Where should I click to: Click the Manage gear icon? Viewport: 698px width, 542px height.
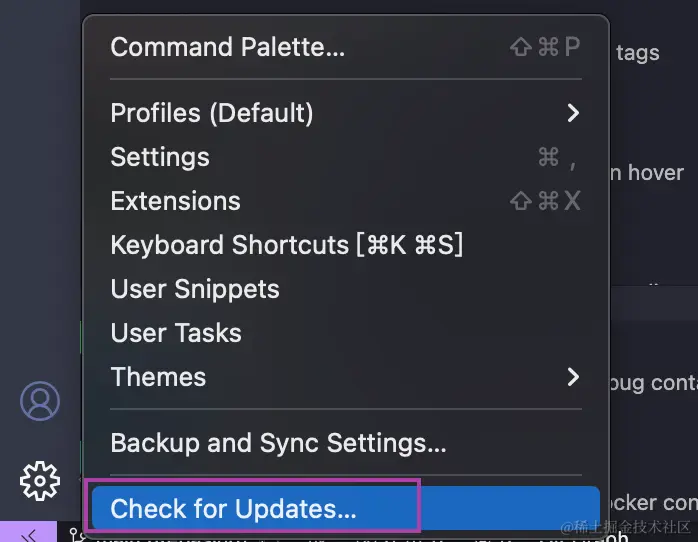(x=40, y=481)
